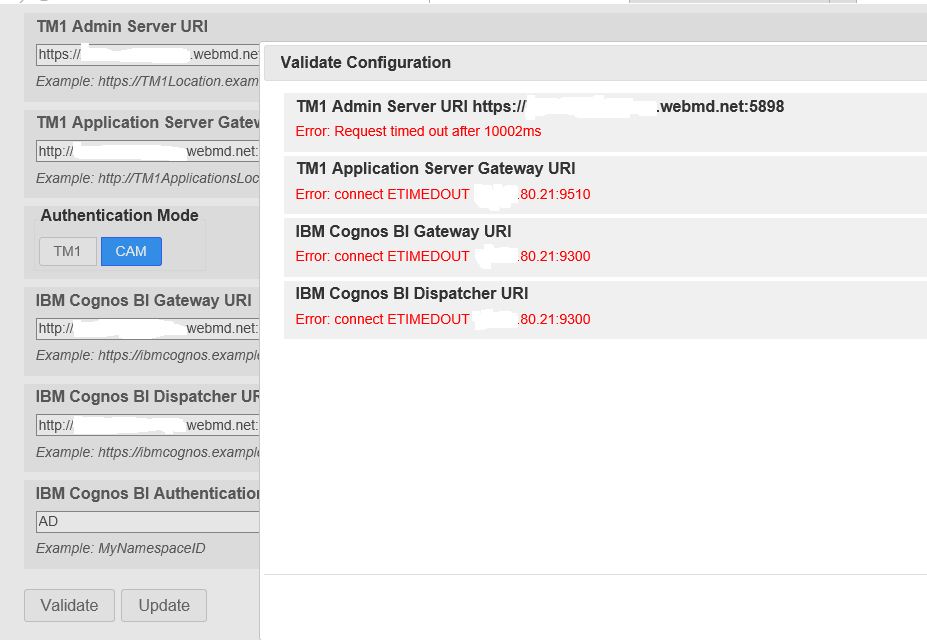
Task: Click the Authentication Mode label
Action: tap(119, 215)
